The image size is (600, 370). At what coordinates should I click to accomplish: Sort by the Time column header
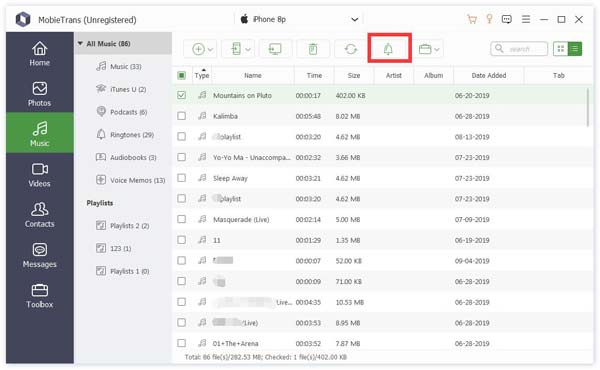pos(314,75)
